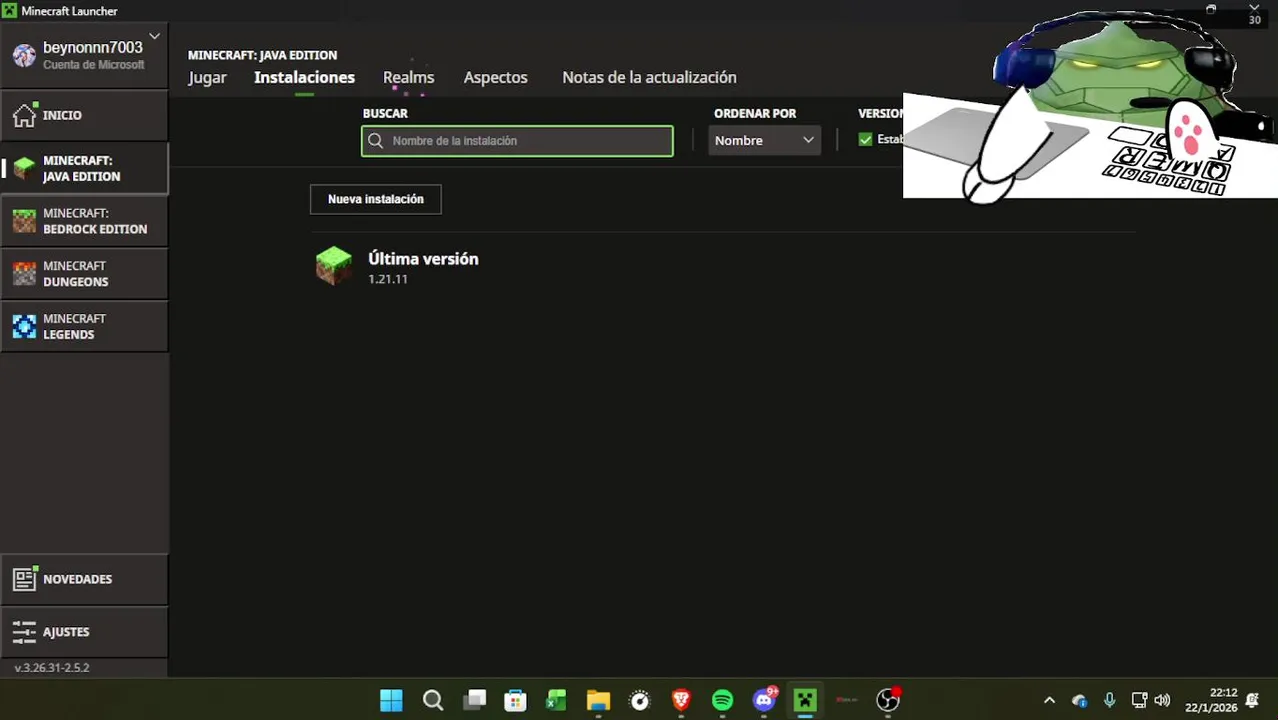Open the Windows Start menu
The image size is (1278, 720).
(391, 700)
